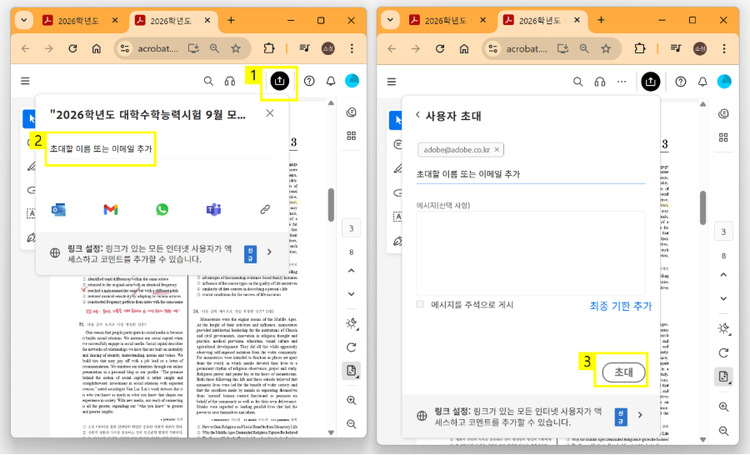The height and width of the screenshot is (455, 750).
Task: Remove adobe@adobe.co.kr recipient chip
Action: [496, 150]
